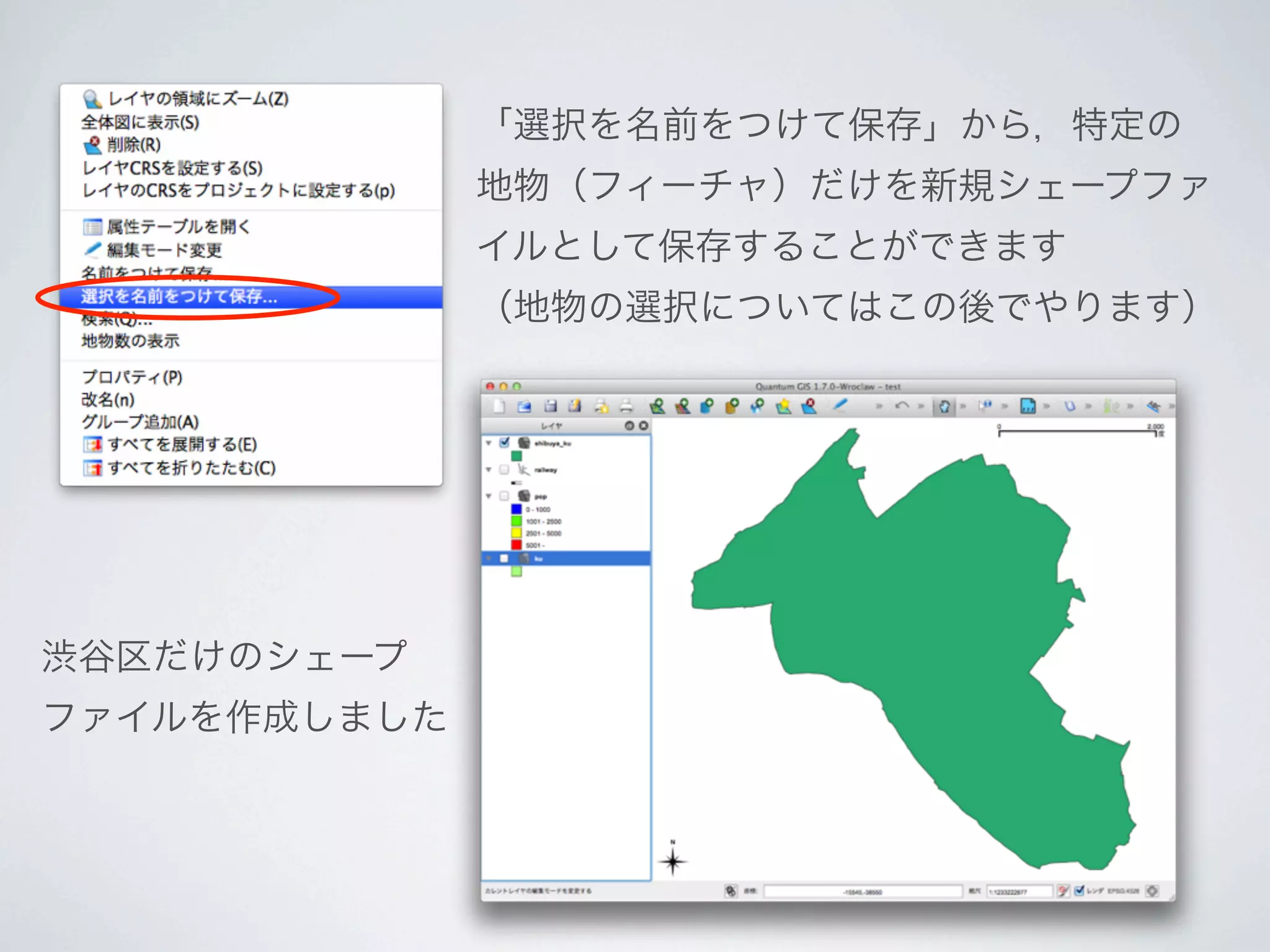Click the Open Project folder icon
This screenshot has height=952, width=1270.
tap(524, 407)
